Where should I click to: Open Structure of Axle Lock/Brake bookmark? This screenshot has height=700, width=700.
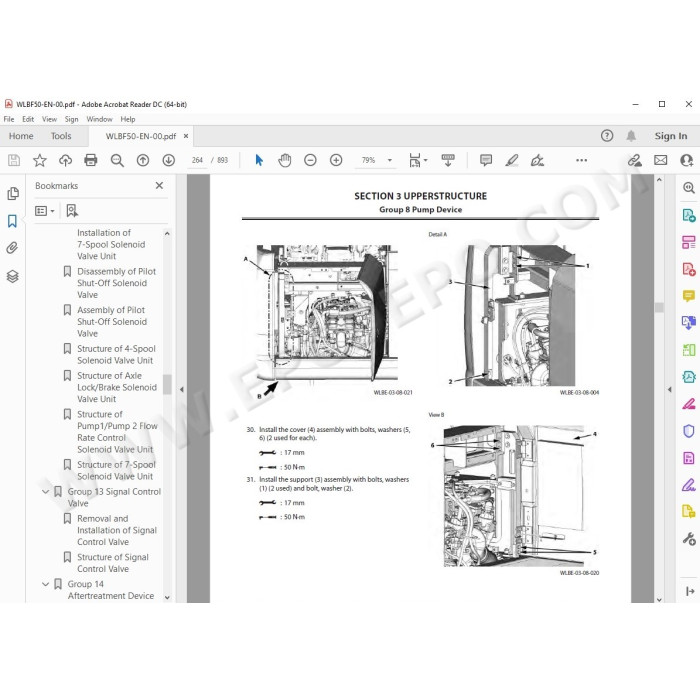click(117, 387)
